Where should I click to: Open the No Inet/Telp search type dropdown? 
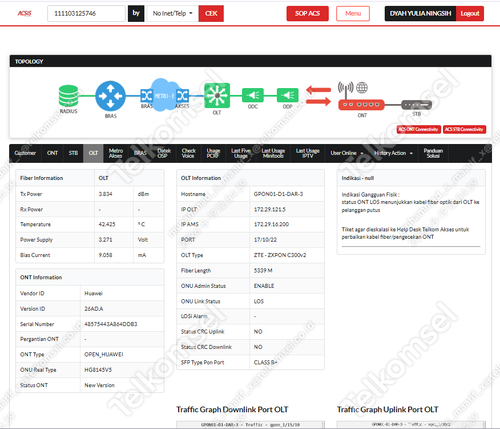point(173,13)
